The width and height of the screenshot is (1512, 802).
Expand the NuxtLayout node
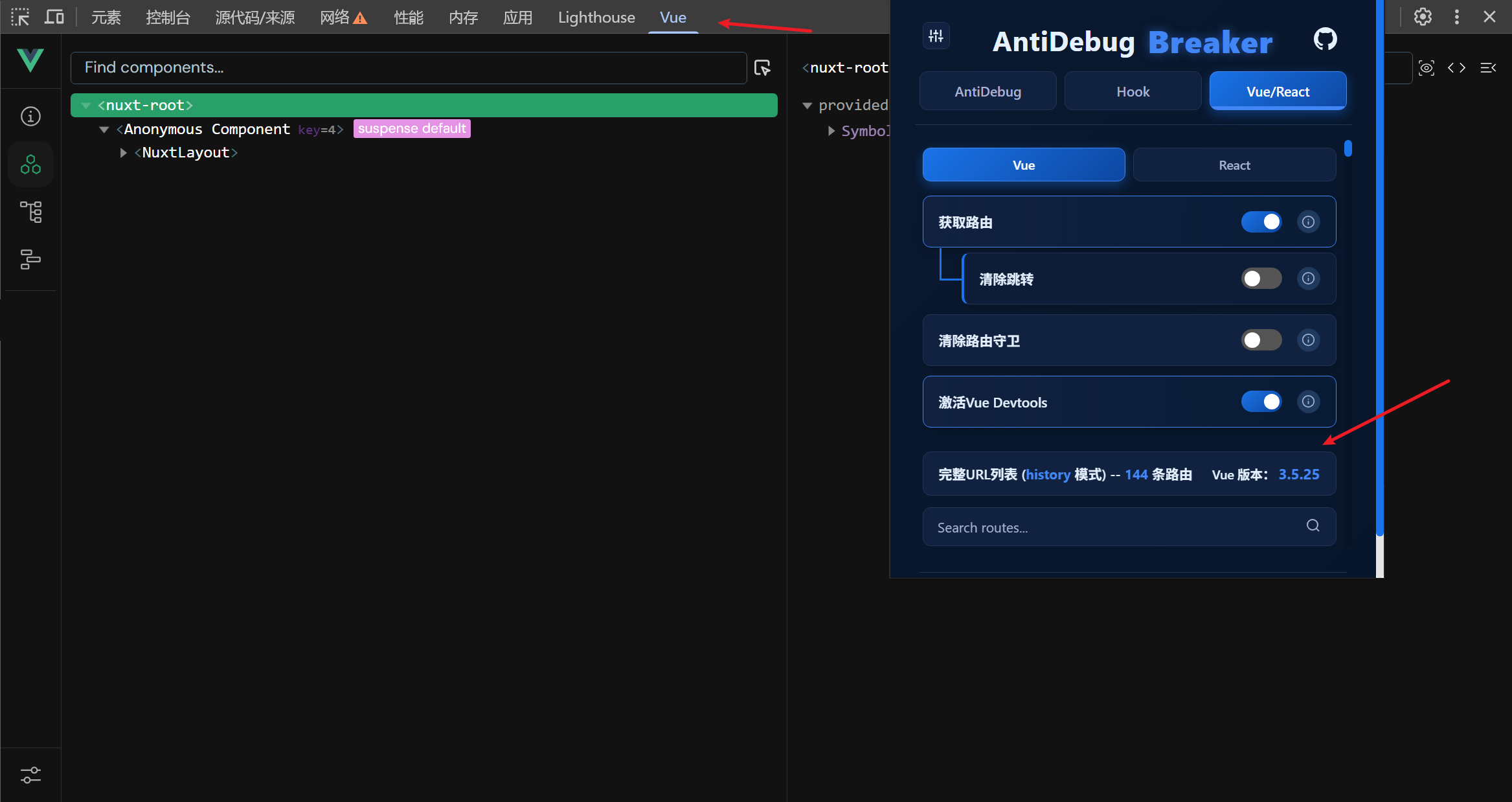pyautogui.click(x=123, y=153)
